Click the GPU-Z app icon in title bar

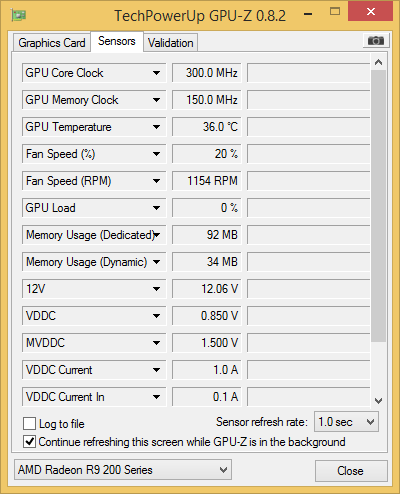(x=18, y=15)
